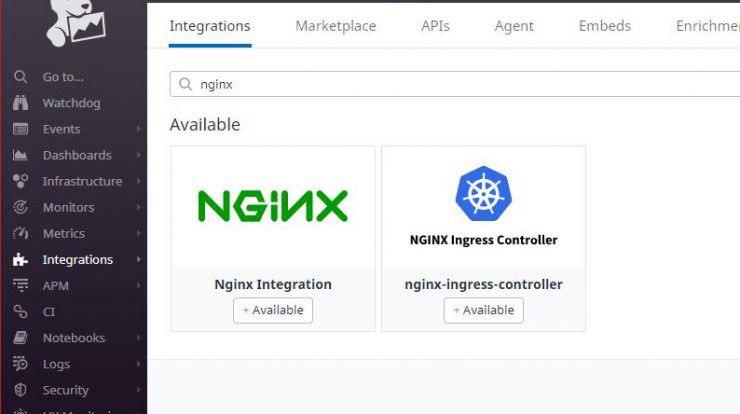Click the Events list icon

20,129
